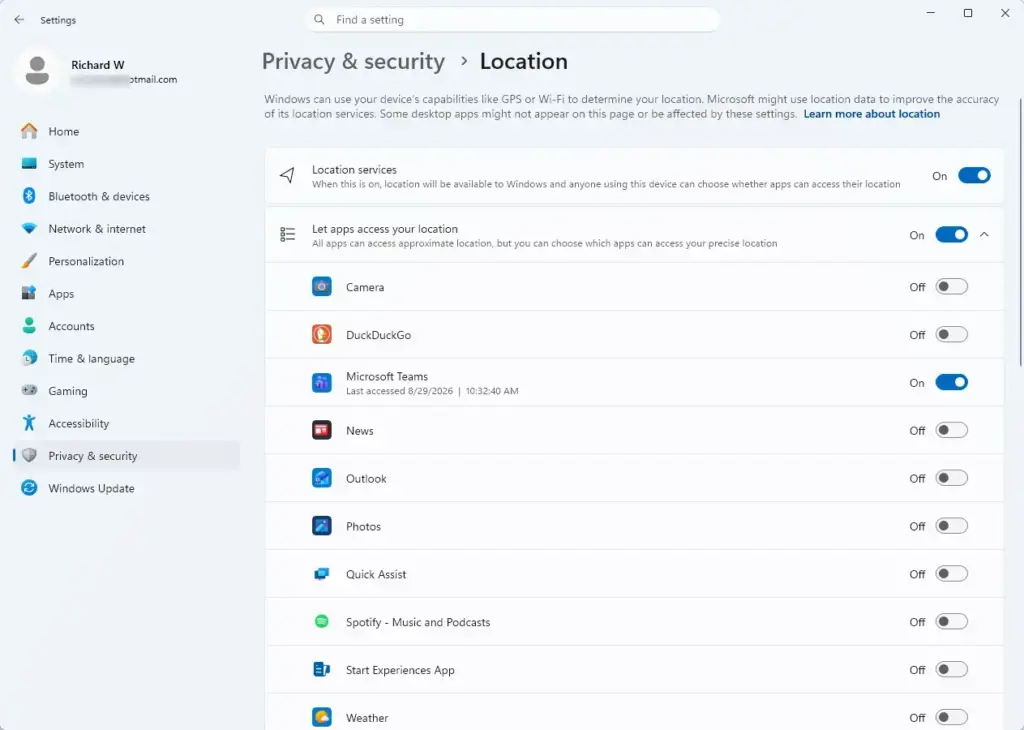
Task: Open Learn more about location link
Action: (x=871, y=114)
